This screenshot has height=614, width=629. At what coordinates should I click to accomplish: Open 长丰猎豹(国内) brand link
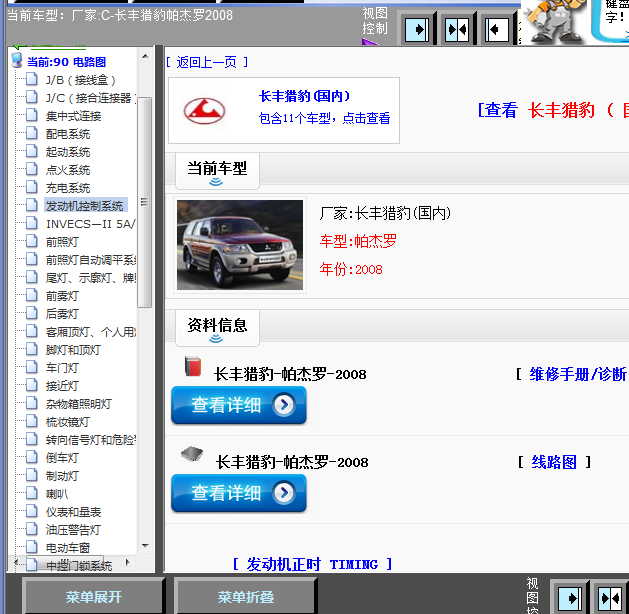(304, 96)
